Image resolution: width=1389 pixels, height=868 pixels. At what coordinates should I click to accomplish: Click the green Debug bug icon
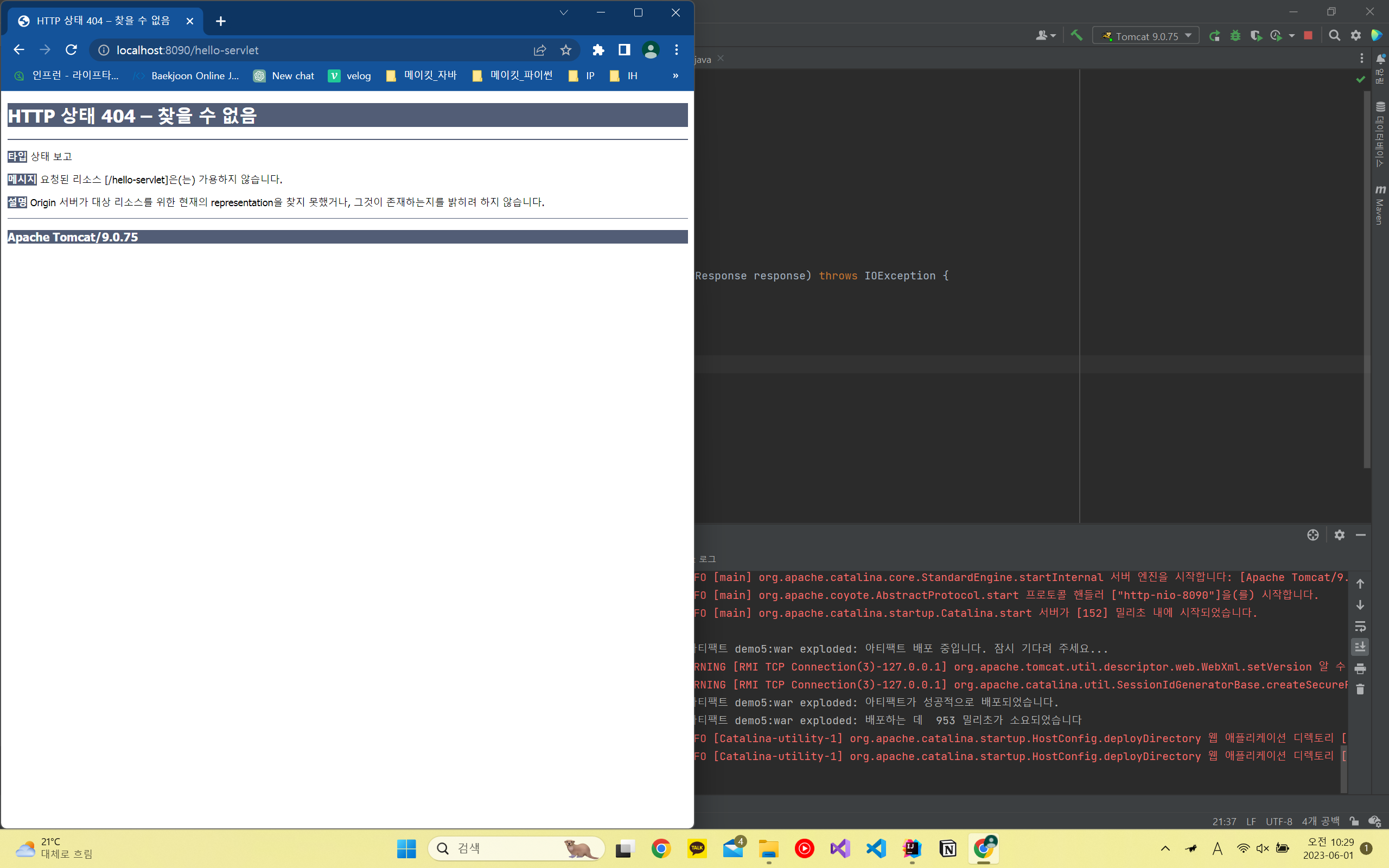1235,36
